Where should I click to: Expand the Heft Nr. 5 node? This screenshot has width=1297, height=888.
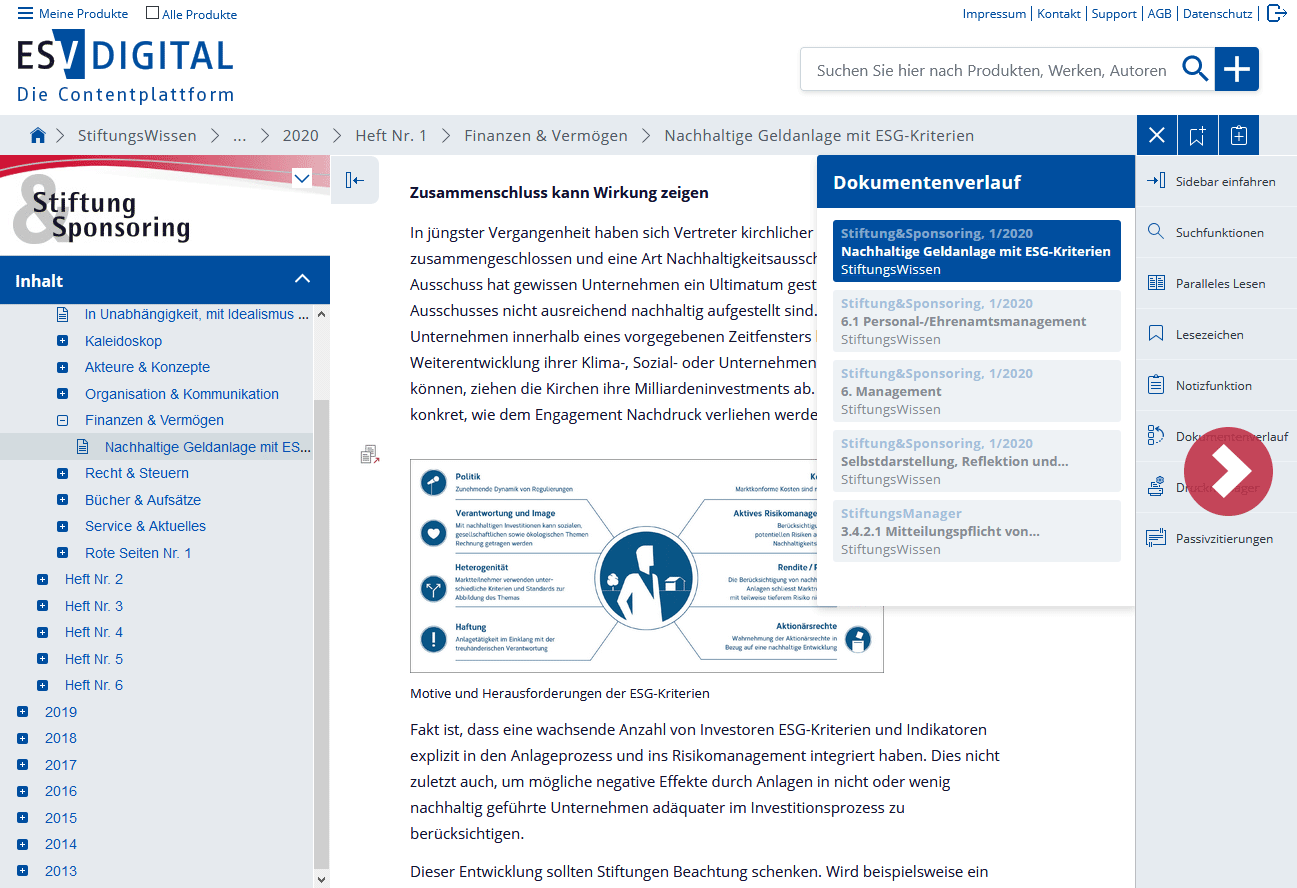(42, 659)
